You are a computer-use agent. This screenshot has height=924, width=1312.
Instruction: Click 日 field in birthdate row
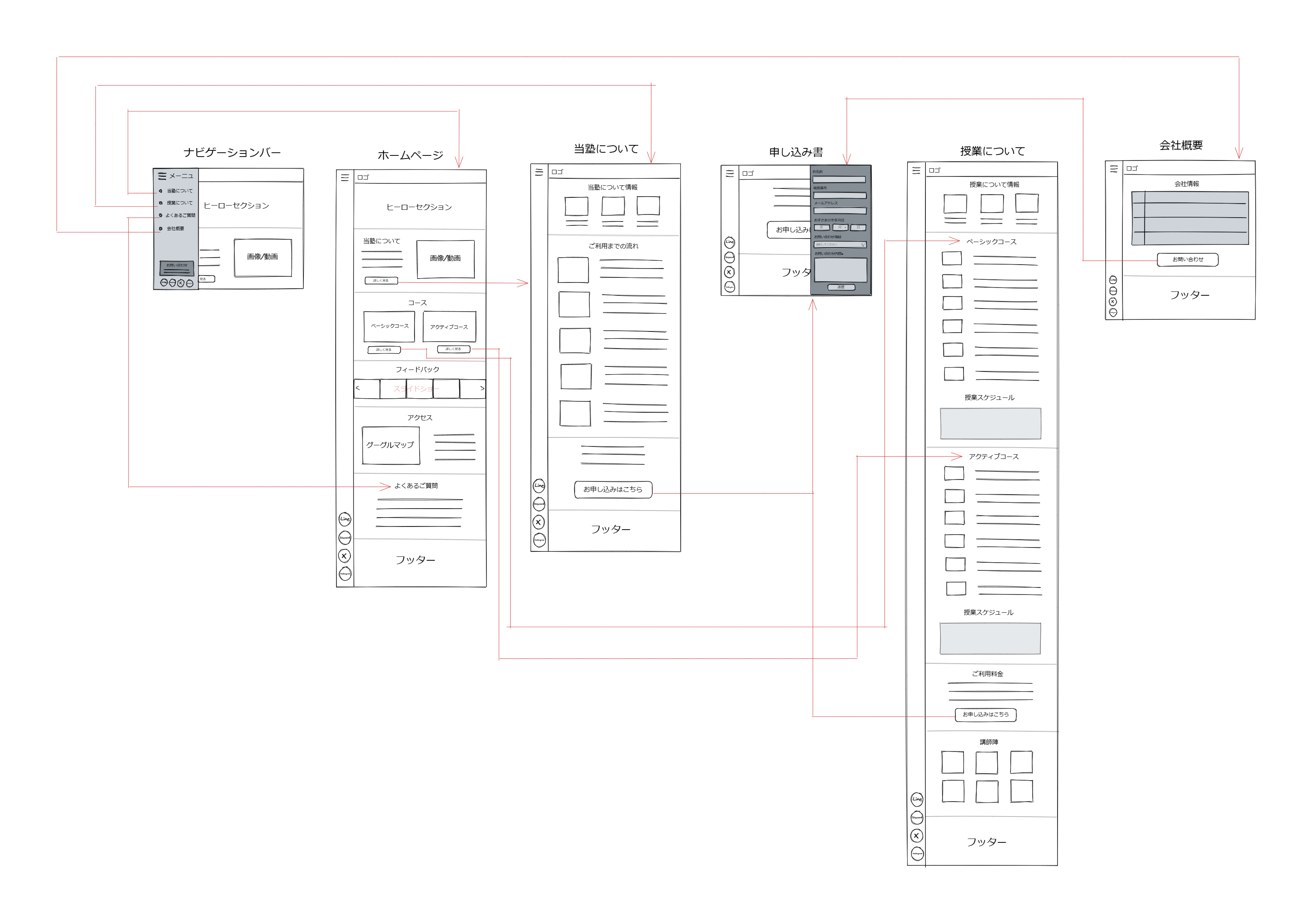(858, 228)
